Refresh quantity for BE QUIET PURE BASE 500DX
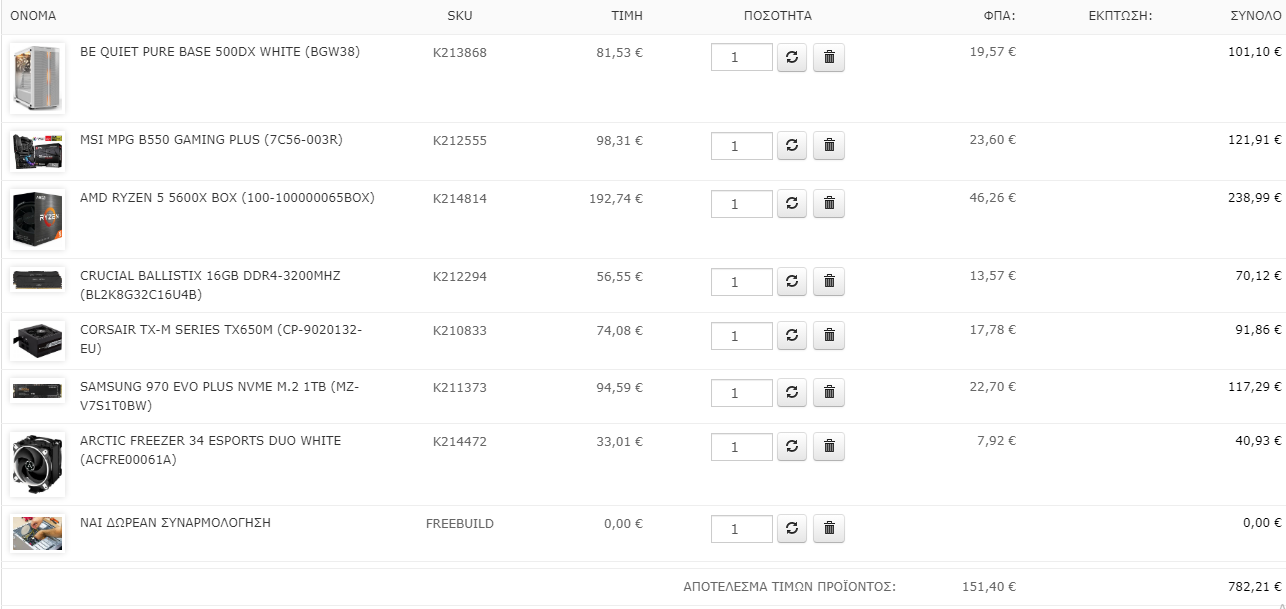The image size is (1286, 609). click(792, 58)
